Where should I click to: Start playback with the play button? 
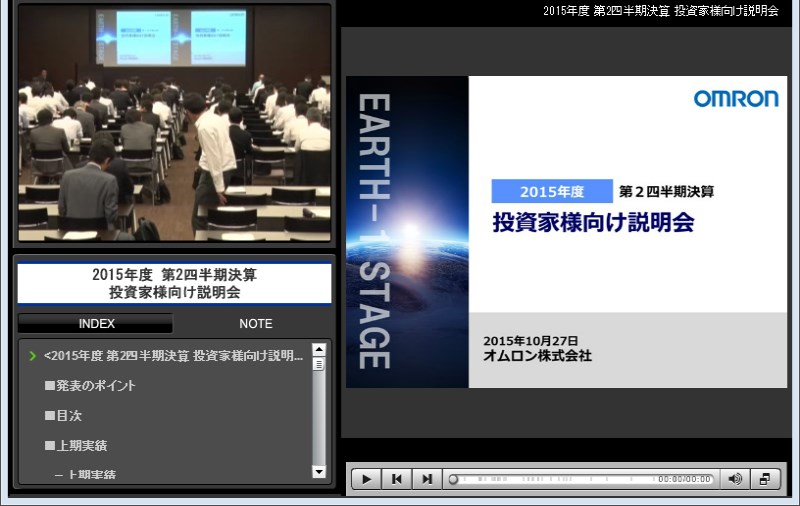pos(366,479)
